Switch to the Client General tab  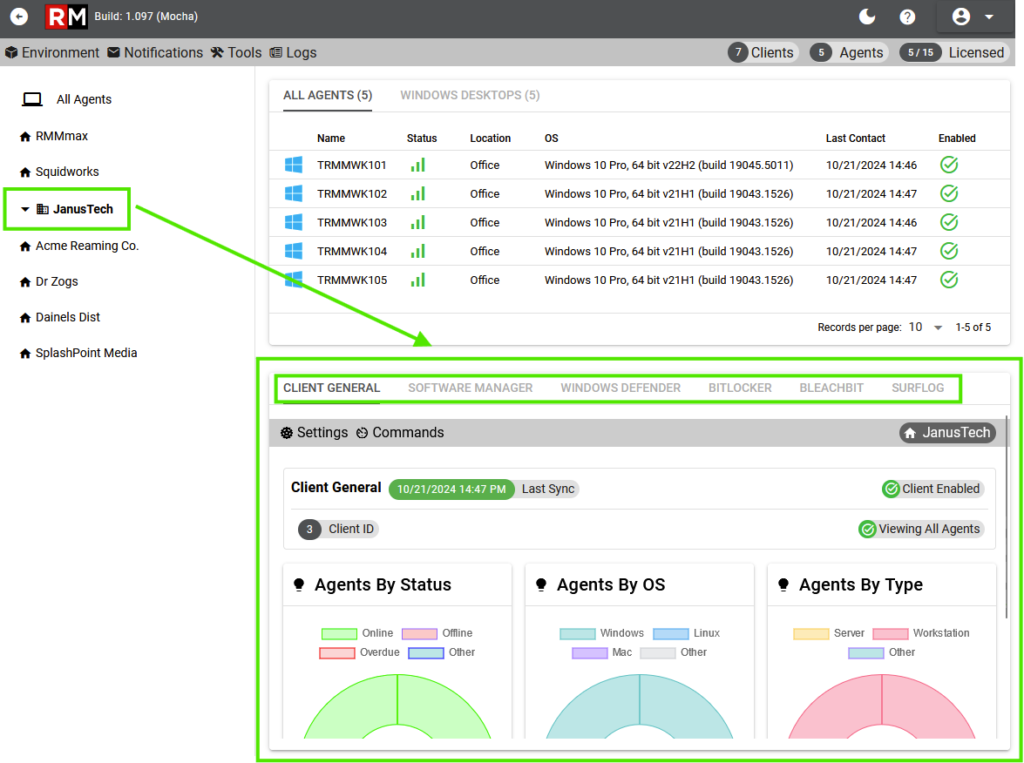[331, 388]
